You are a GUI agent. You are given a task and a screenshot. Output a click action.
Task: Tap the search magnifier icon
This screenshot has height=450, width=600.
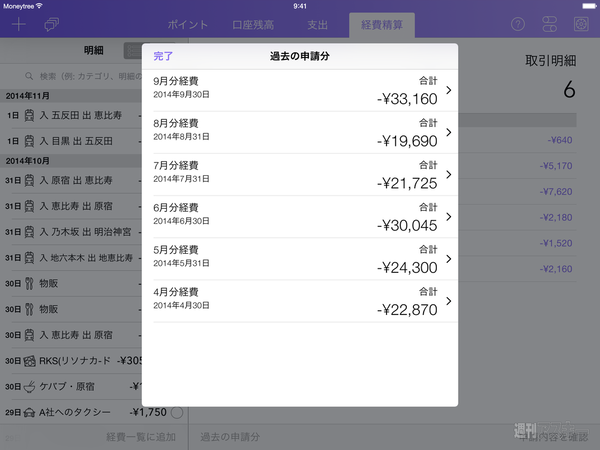click(x=29, y=76)
